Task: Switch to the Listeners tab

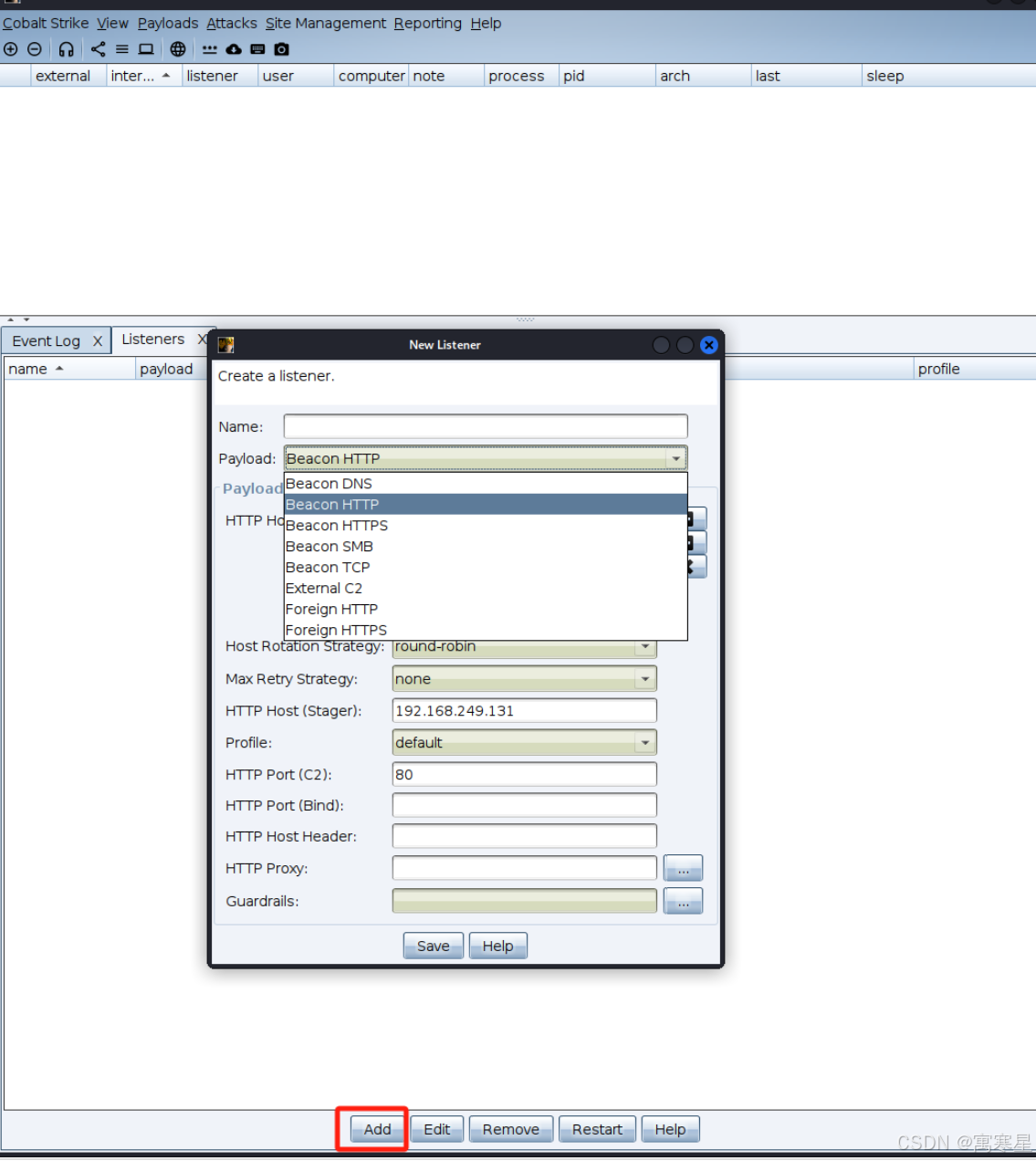Action: pyautogui.click(x=152, y=340)
